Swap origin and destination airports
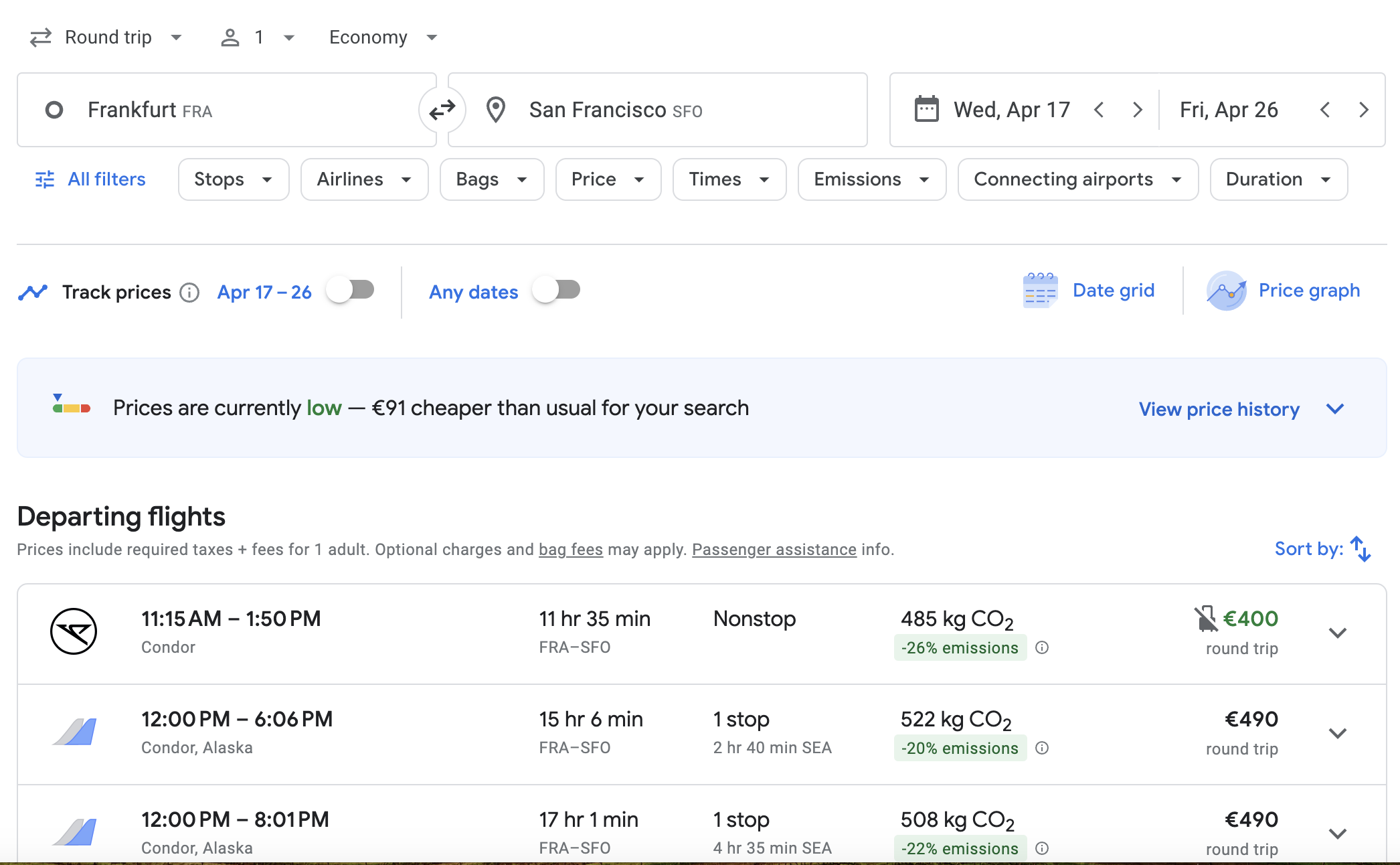The height and width of the screenshot is (865, 1400). 442,110
